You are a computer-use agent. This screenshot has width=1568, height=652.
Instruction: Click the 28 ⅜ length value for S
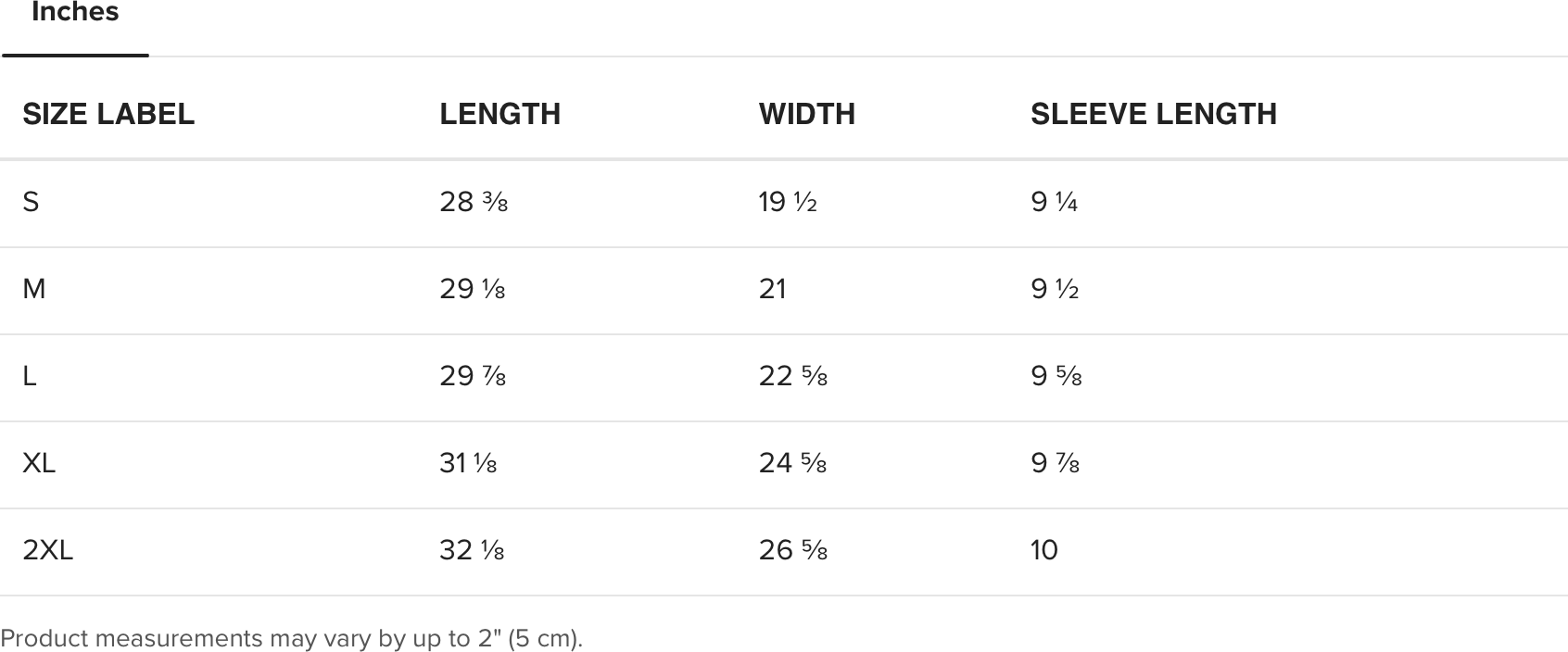474,202
